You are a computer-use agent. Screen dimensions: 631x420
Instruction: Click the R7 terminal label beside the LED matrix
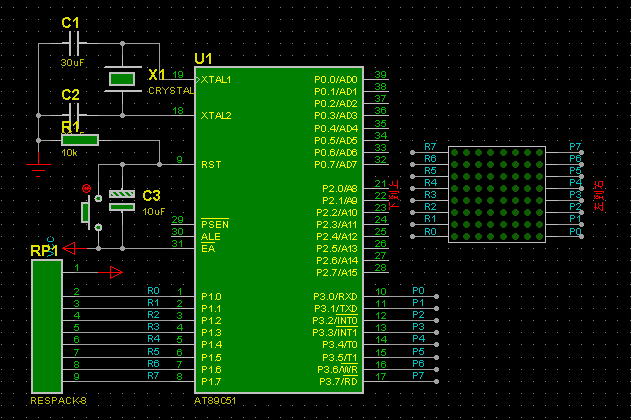430,147
